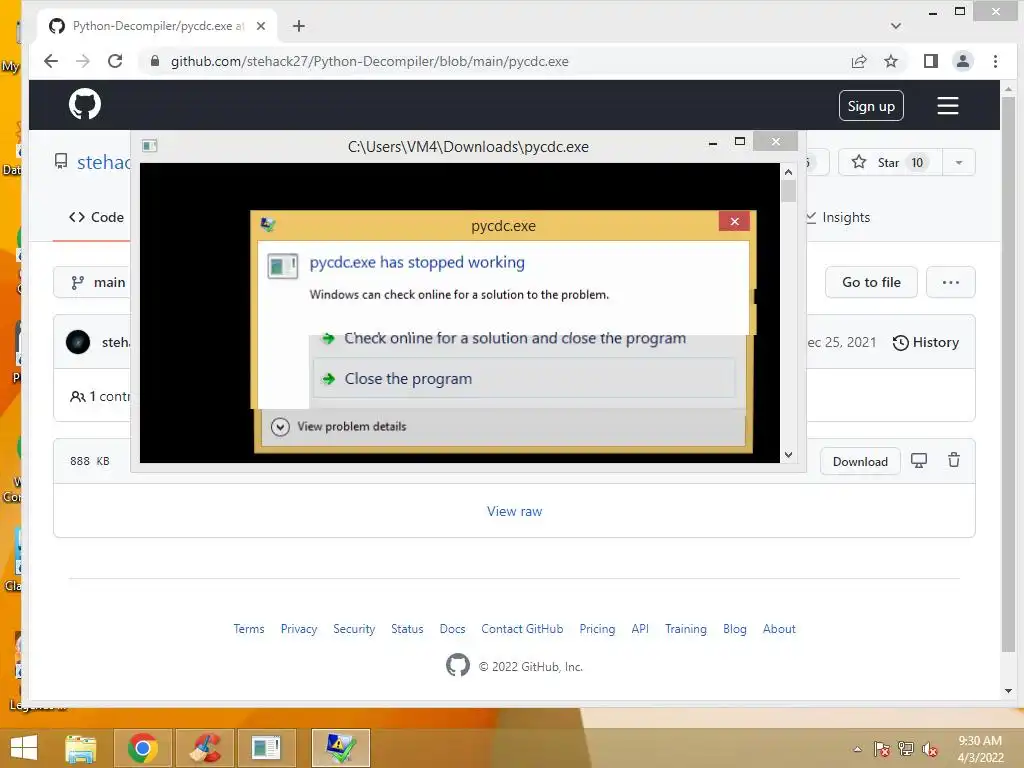1024x768 pixels.
Task: Click the browser forward button
Action: [83, 61]
